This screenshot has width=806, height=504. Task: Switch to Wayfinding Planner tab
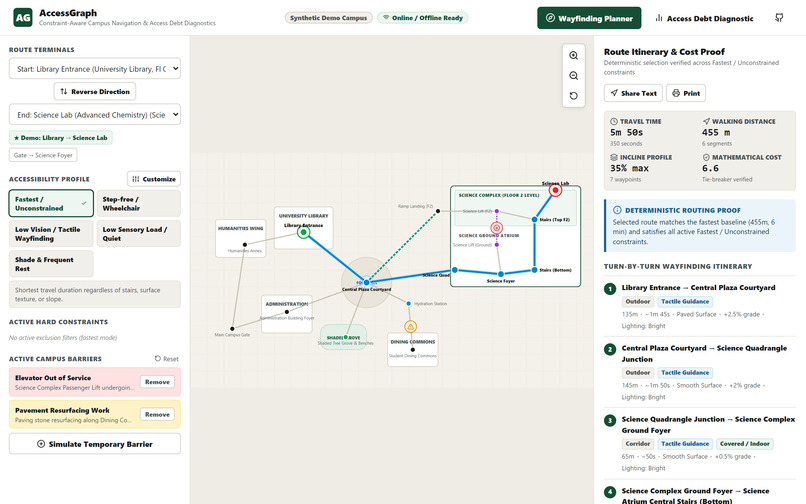[589, 18]
